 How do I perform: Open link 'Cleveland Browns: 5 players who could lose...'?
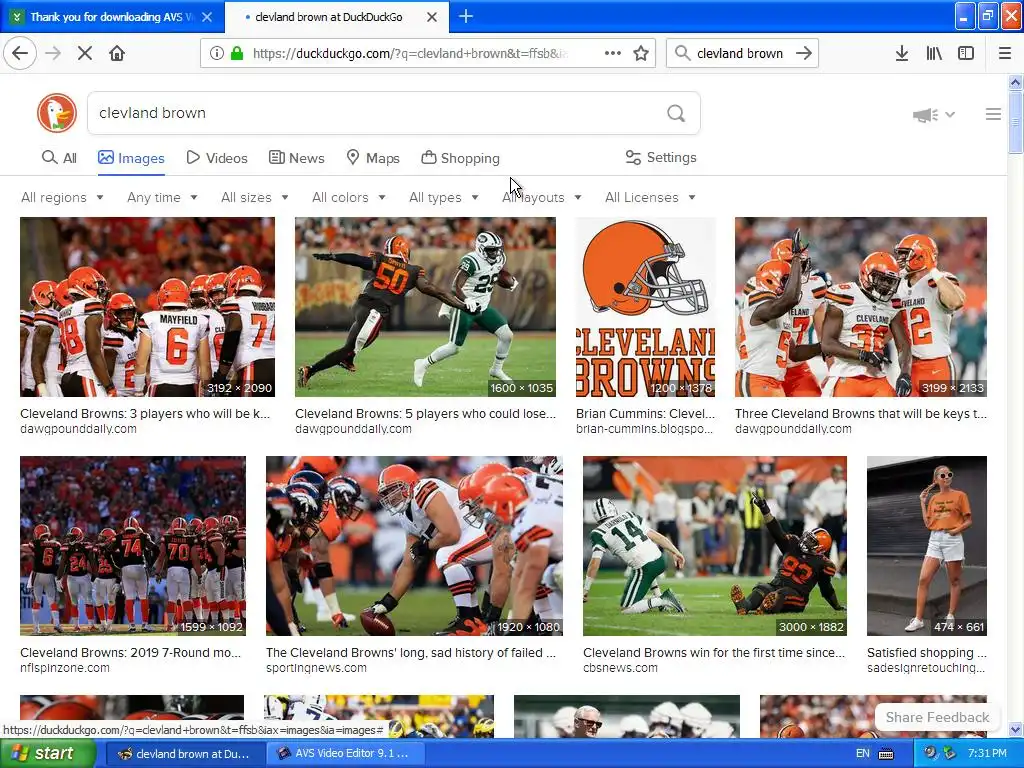pyautogui.click(x=425, y=413)
